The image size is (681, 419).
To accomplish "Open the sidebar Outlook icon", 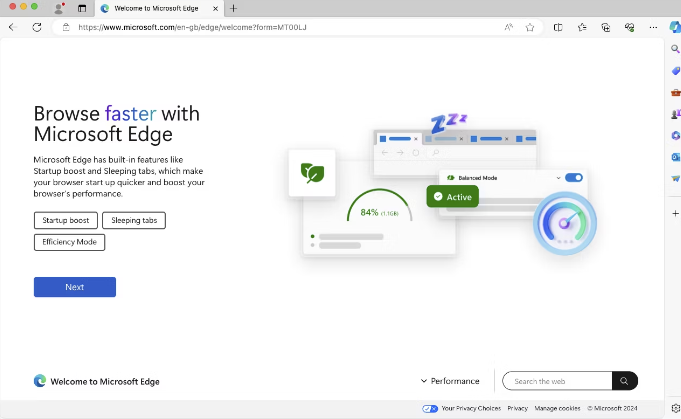I will (x=675, y=157).
